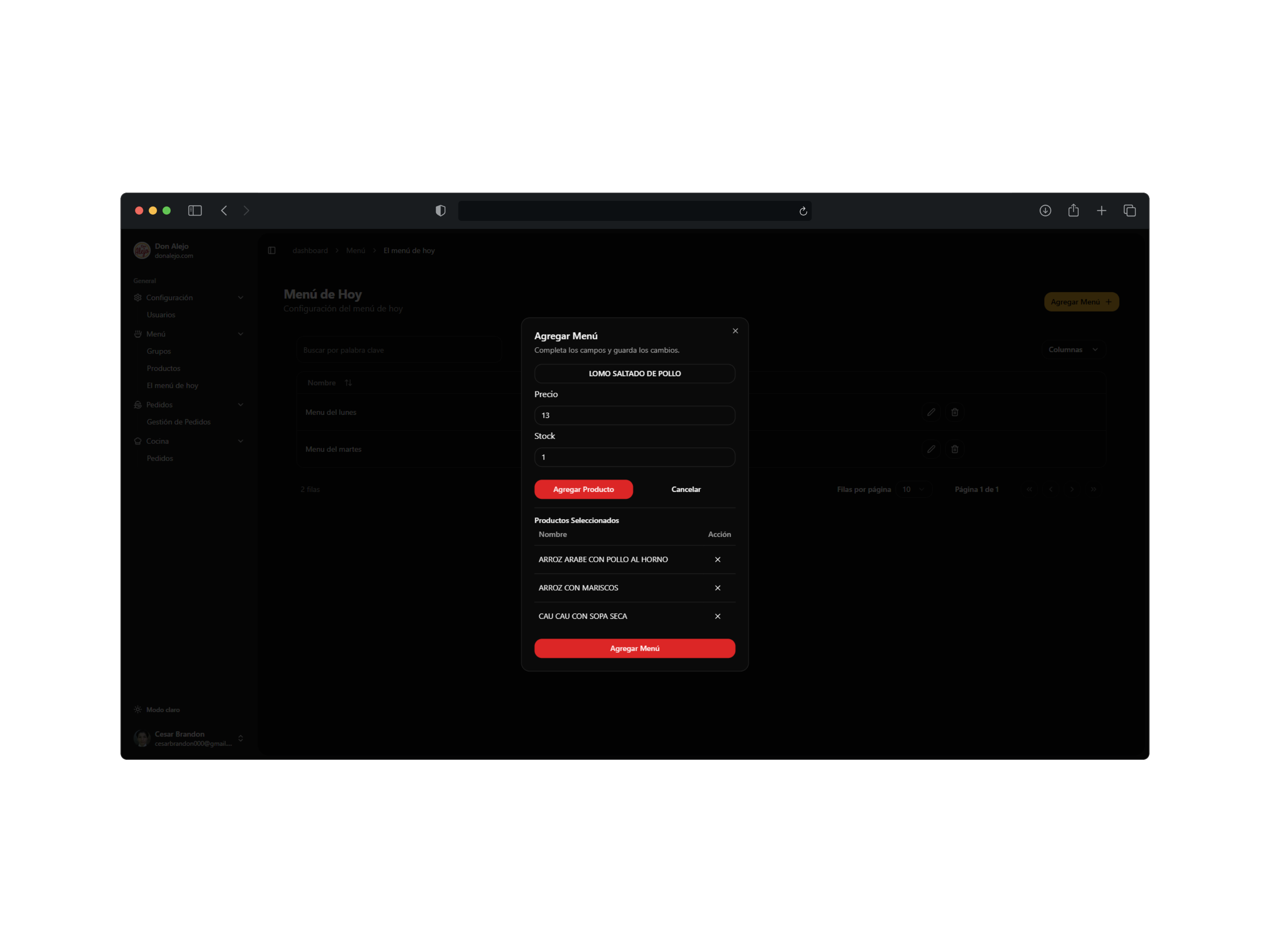1270x952 pixels.
Task: Remove CAU CAU CON SOPA SECA product
Action: (x=717, y=616)
